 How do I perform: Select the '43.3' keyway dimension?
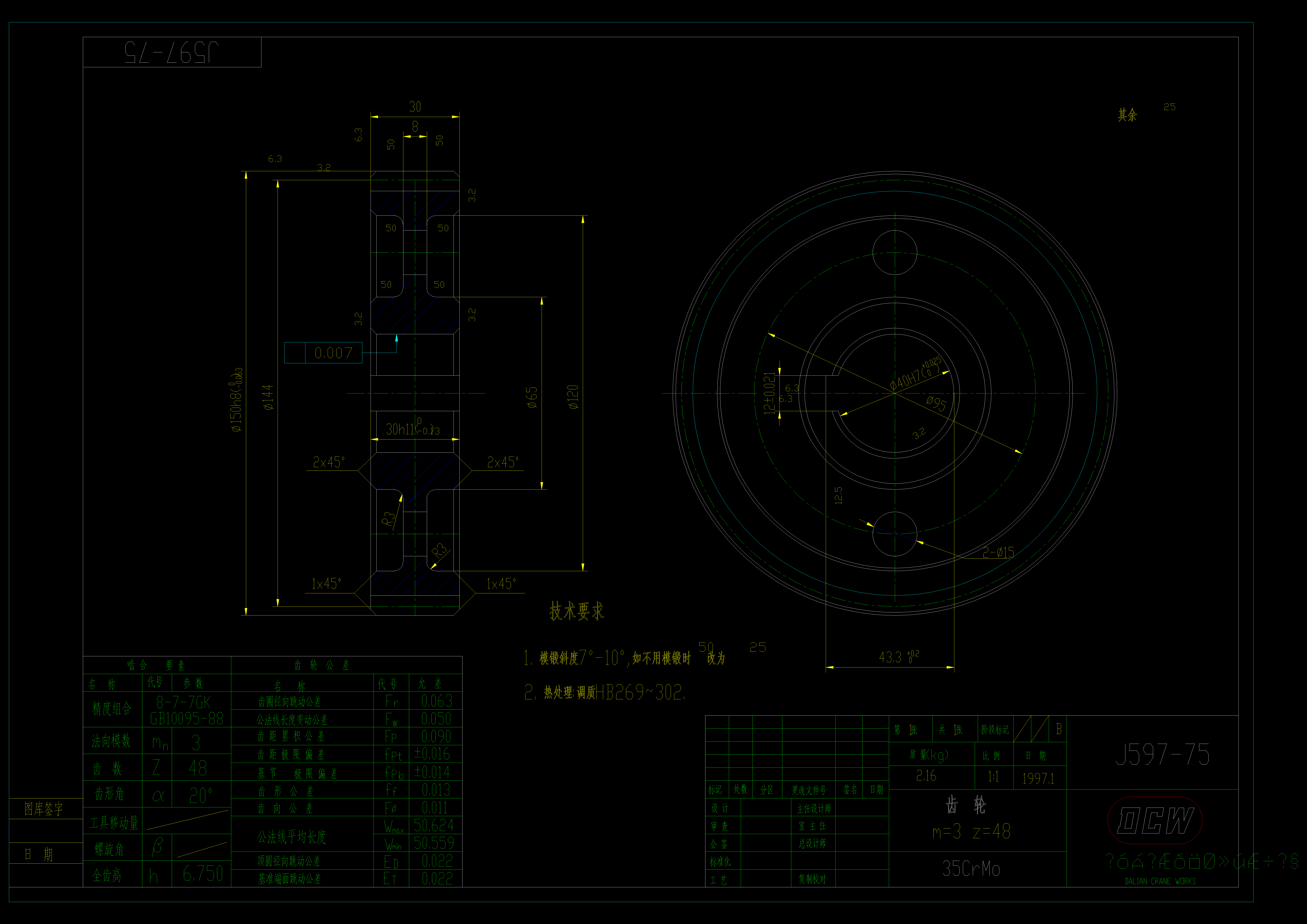tap(890, 658)
